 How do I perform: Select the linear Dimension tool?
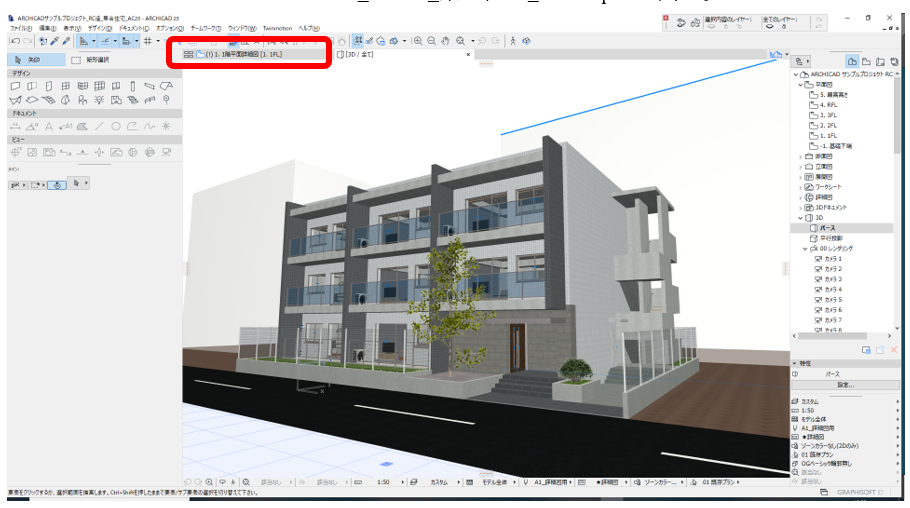coord(16,126)
